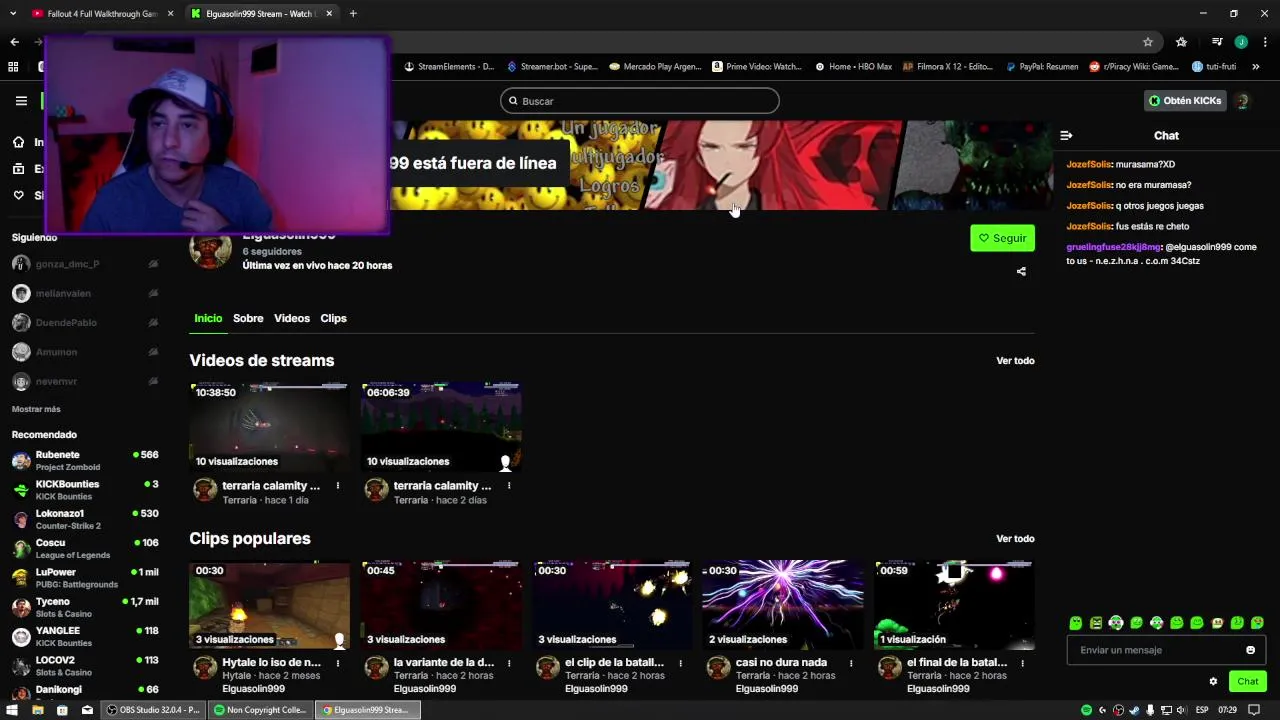Screen dimensions: 1280x720
Task: Toggle notifications for gonza_dmc_P
Action: click(x=153, y=264)
